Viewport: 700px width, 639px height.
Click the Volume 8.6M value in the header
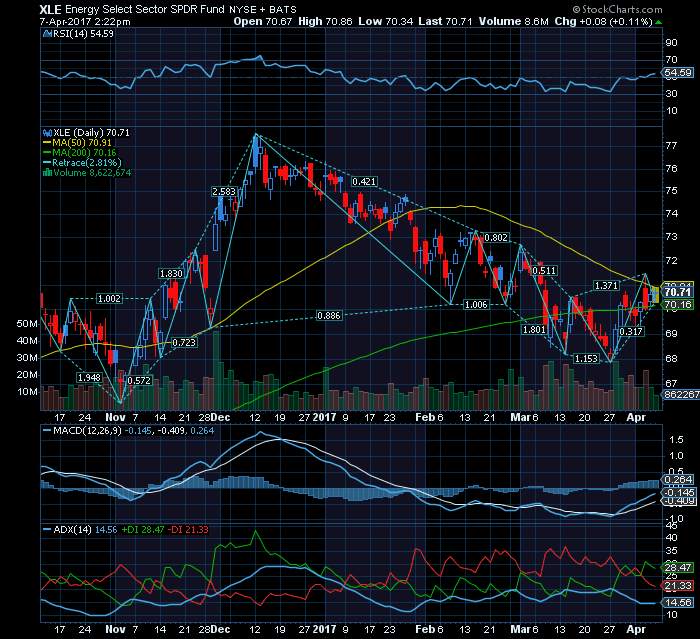(513, 21)
